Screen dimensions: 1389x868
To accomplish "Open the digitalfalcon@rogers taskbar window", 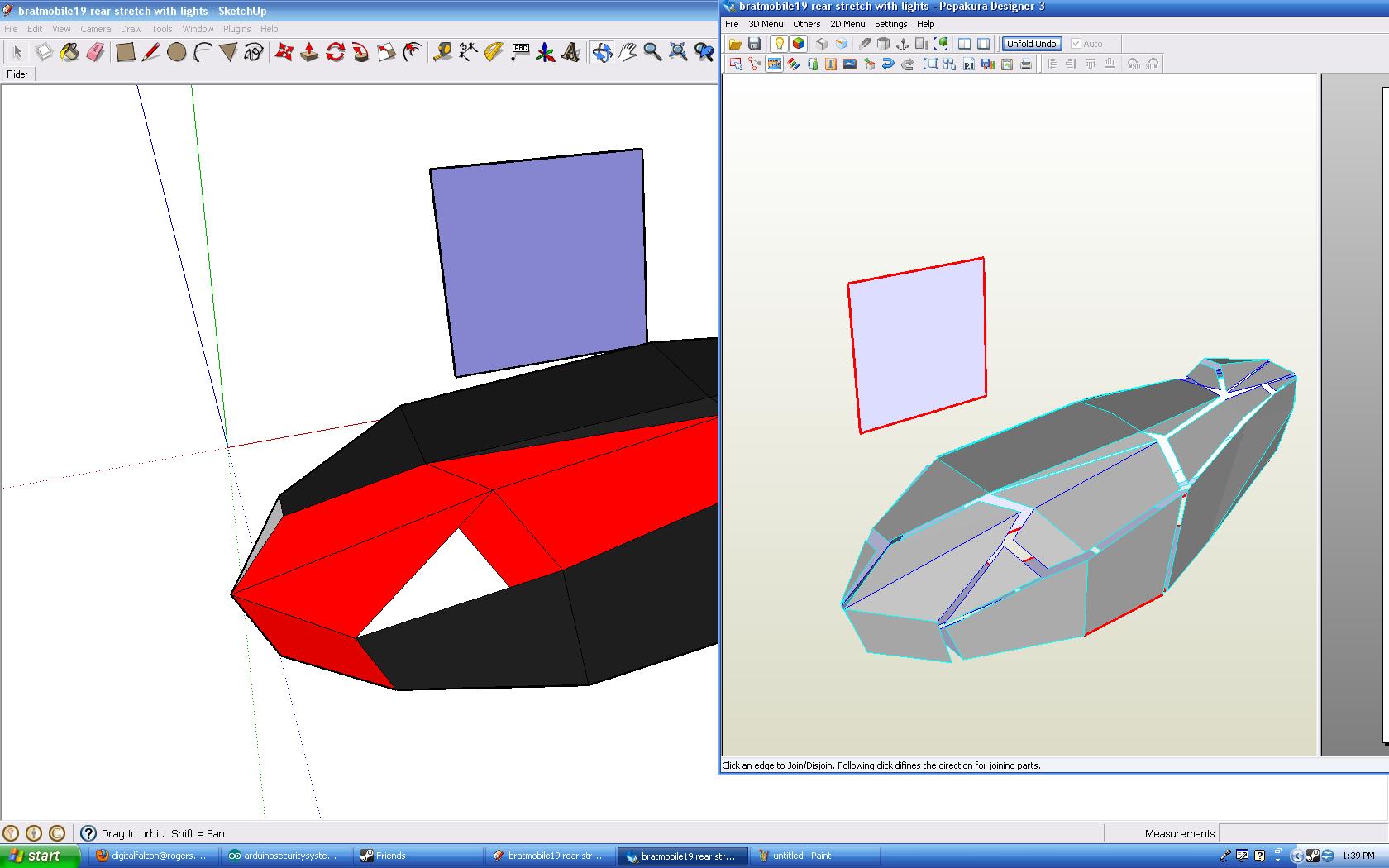I will pyautogui.click(x=153, y=856).
